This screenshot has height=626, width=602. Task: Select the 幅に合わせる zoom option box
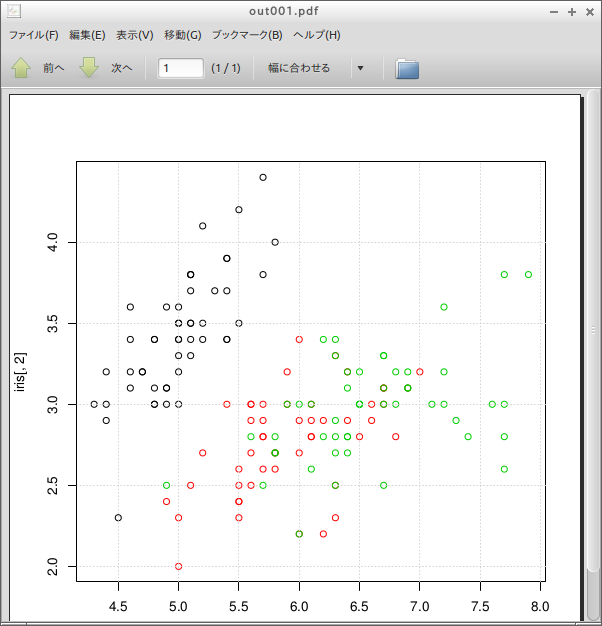299,68
